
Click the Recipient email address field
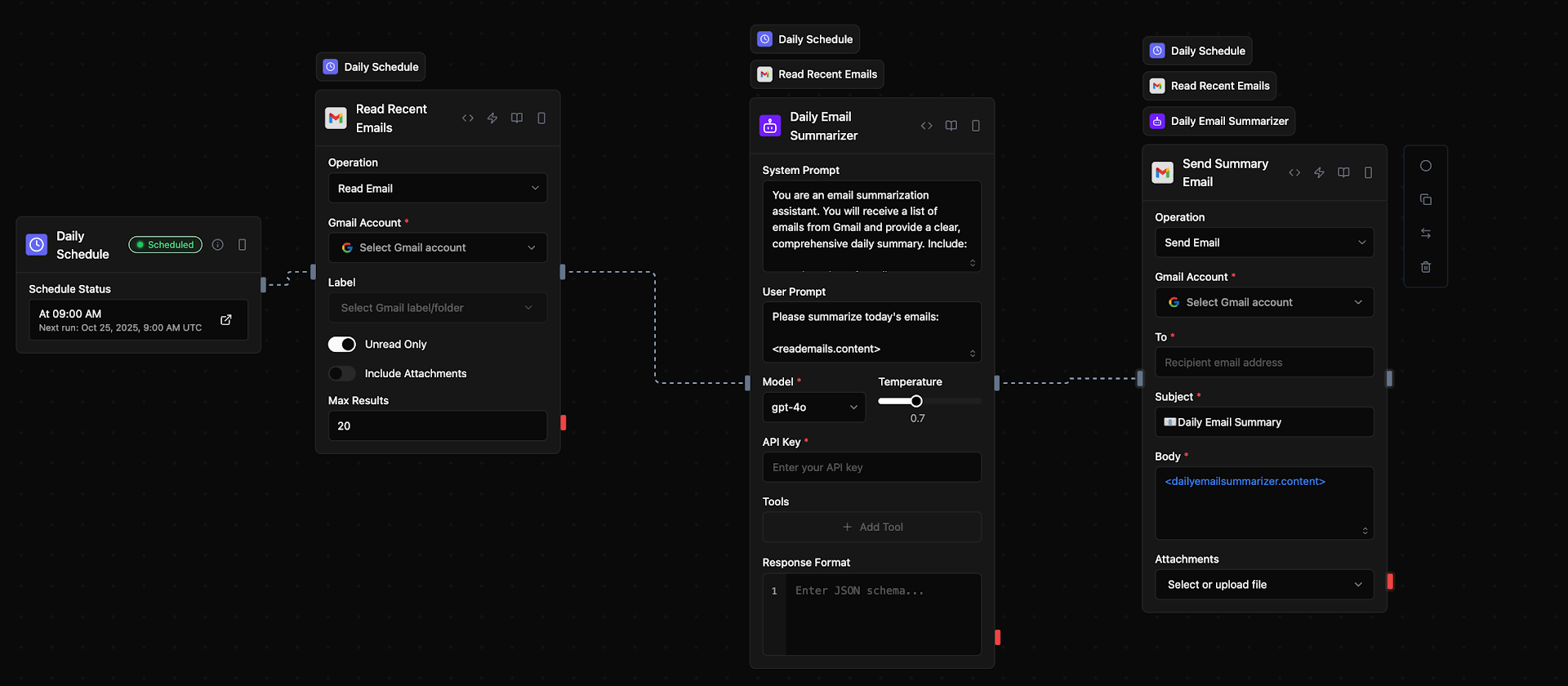pos(1264,363)
